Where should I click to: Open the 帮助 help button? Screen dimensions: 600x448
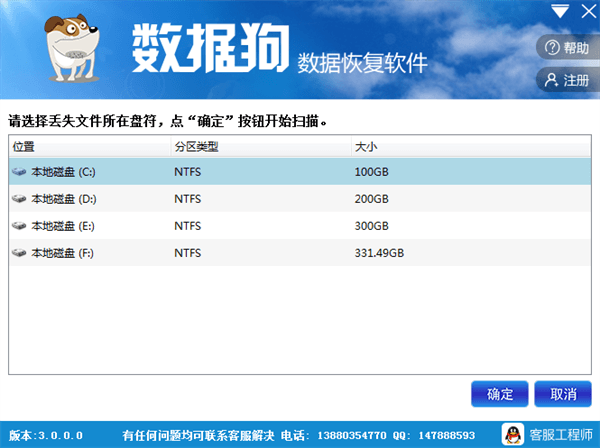(567, 48)
